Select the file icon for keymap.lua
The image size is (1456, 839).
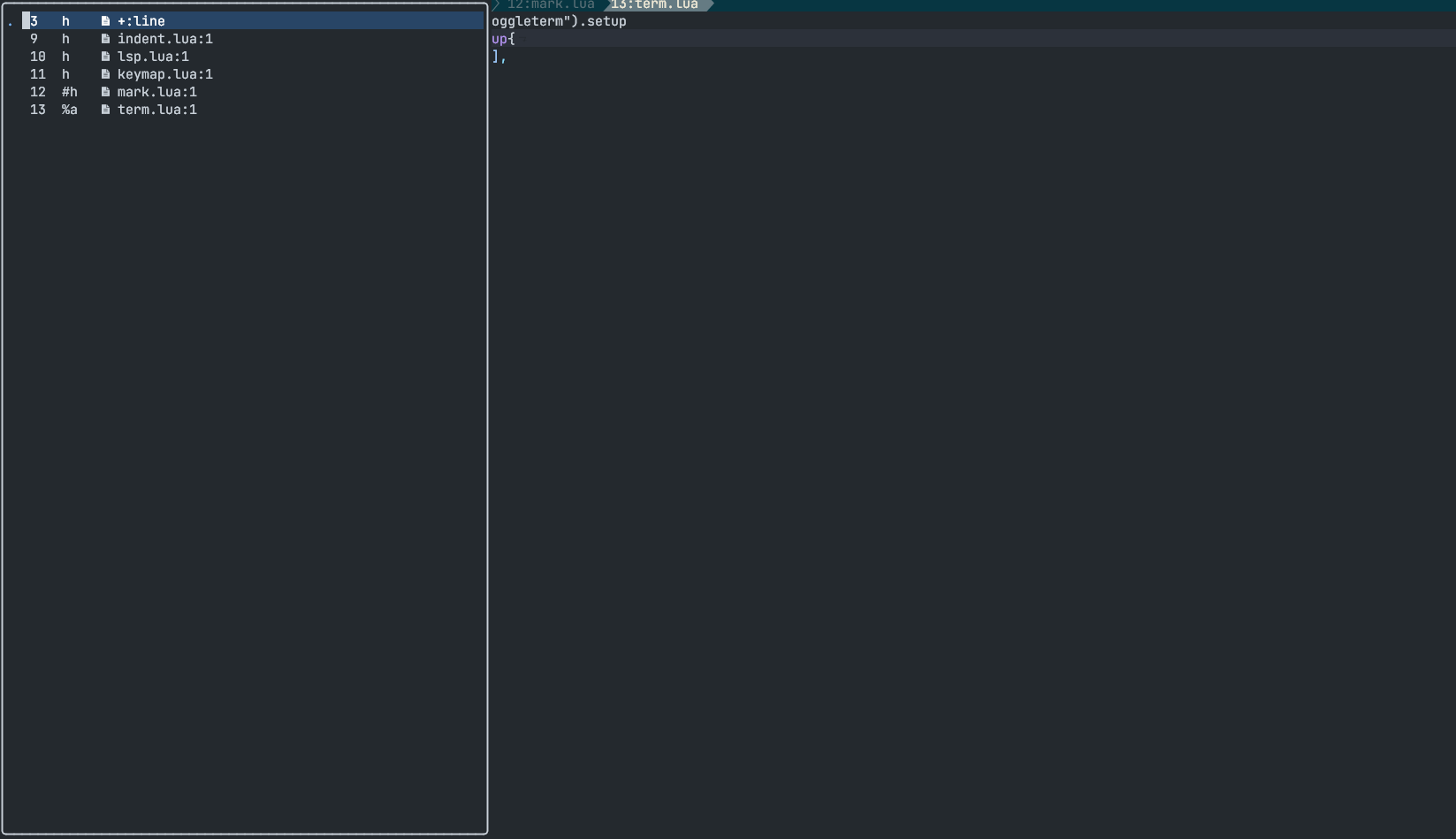point(106,74)
